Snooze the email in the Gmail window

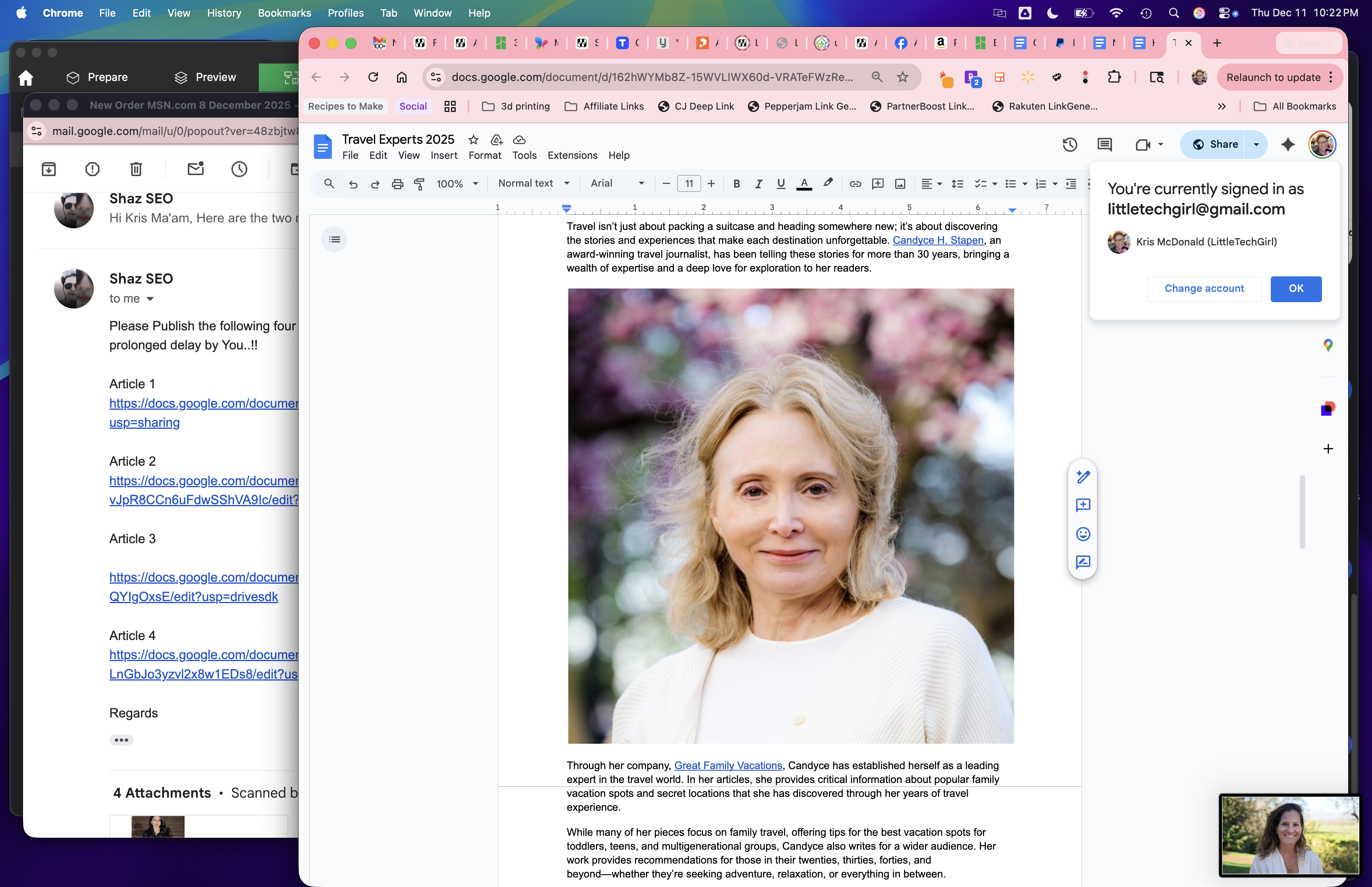pyautogui.click(x=239, y=169)
